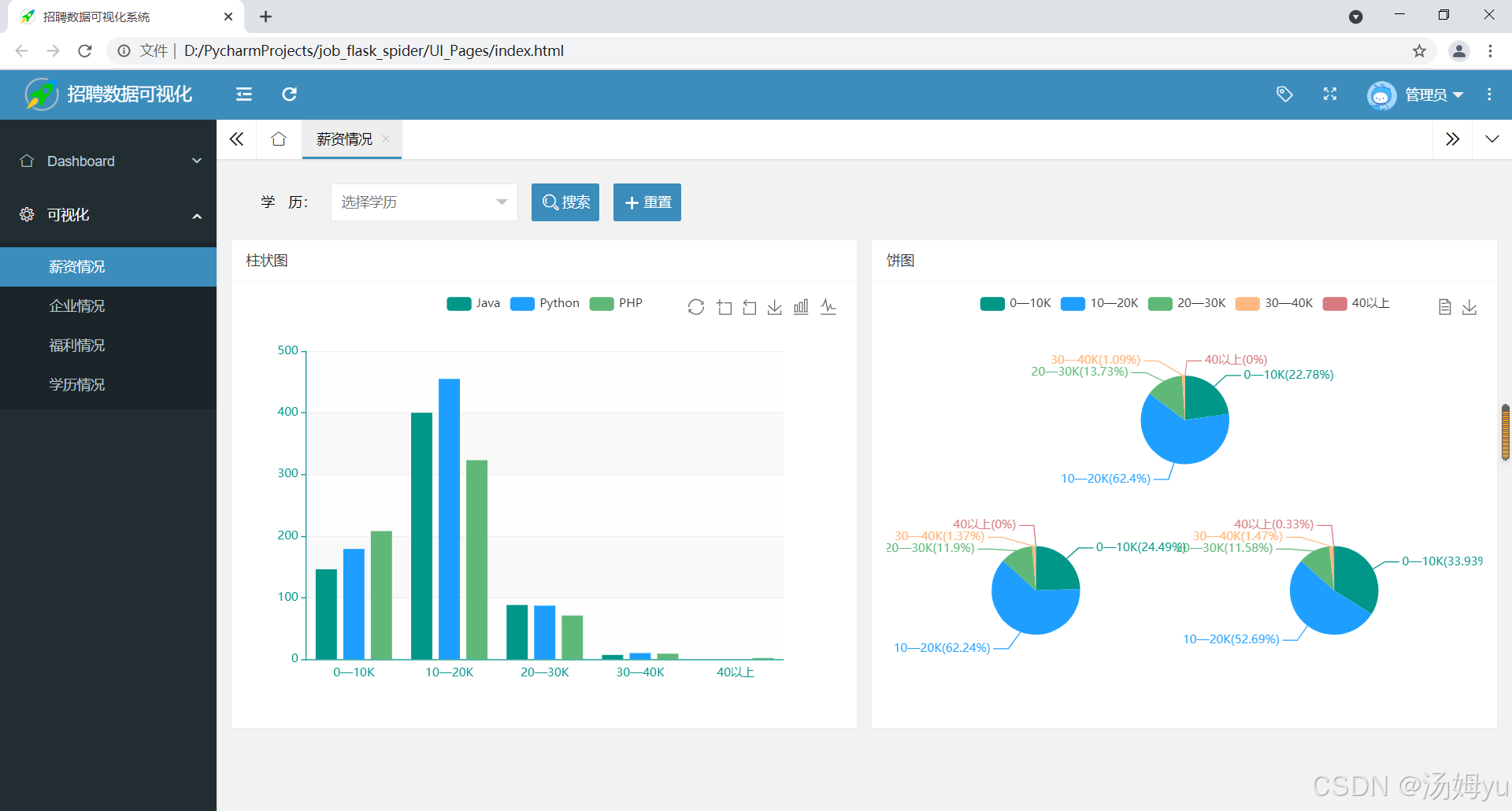Image resolution: width=1512 pixels, height=811 pixels.
Task: Open tab options chevron dropdown
Action: coord(1492,139)
